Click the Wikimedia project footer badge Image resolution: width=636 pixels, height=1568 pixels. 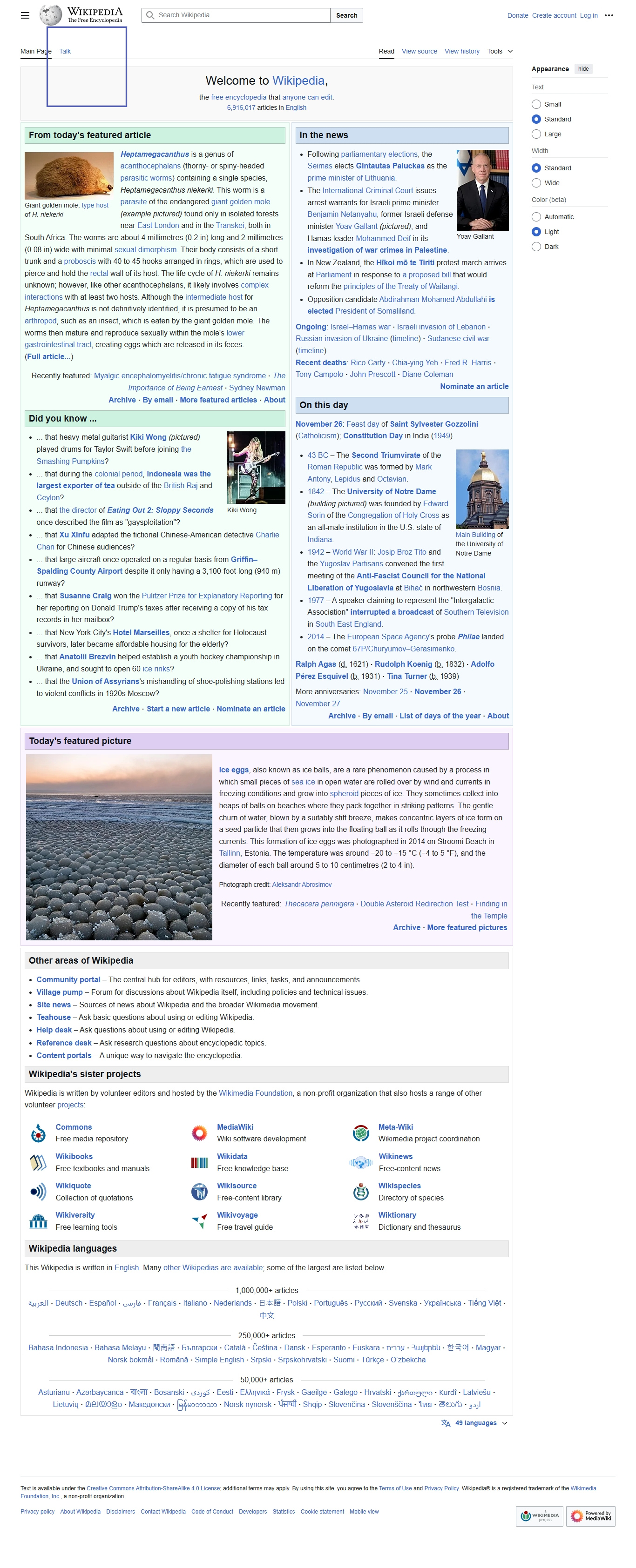point(540,1515)
